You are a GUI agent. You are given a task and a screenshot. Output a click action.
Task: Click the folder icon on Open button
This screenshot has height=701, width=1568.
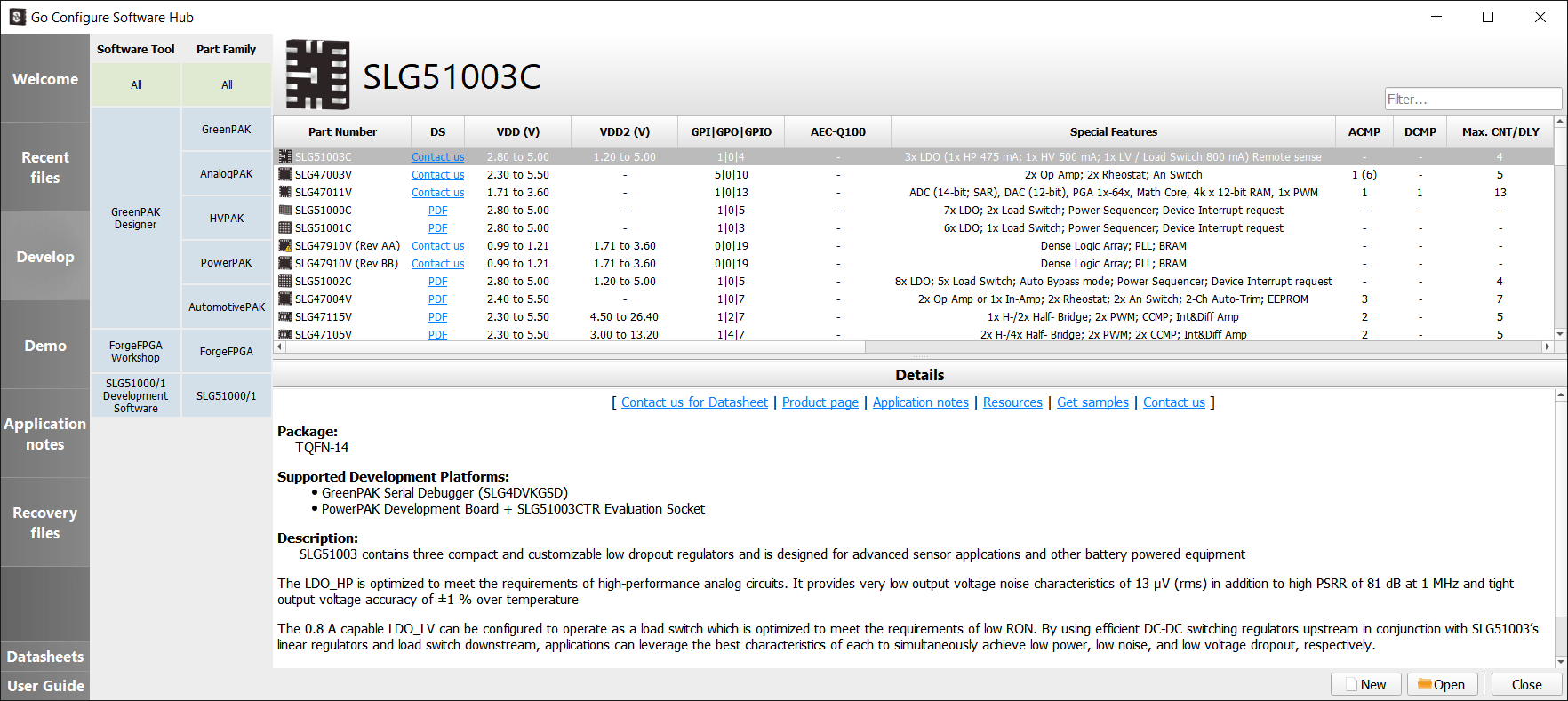click(1424, 684)
